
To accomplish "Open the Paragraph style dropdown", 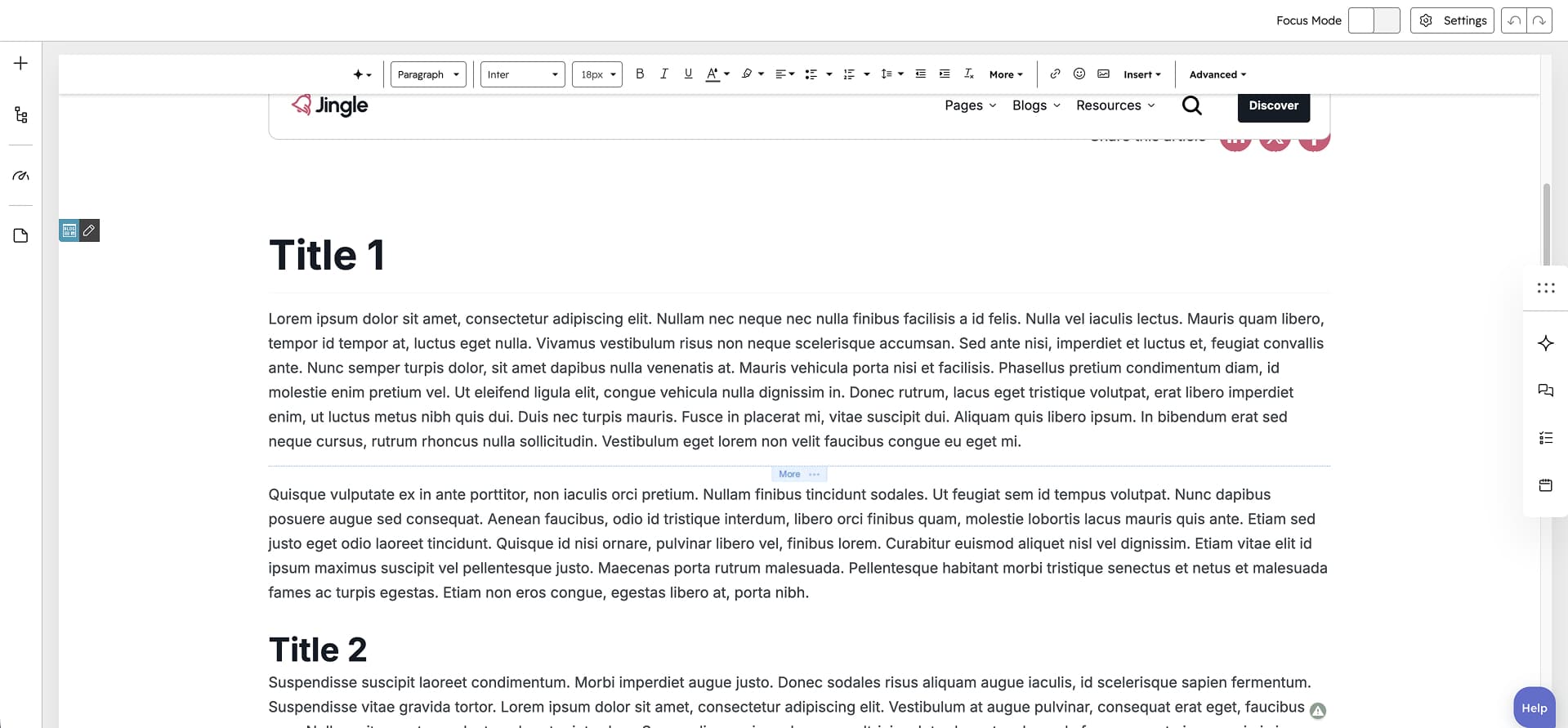I will point(428,74).
